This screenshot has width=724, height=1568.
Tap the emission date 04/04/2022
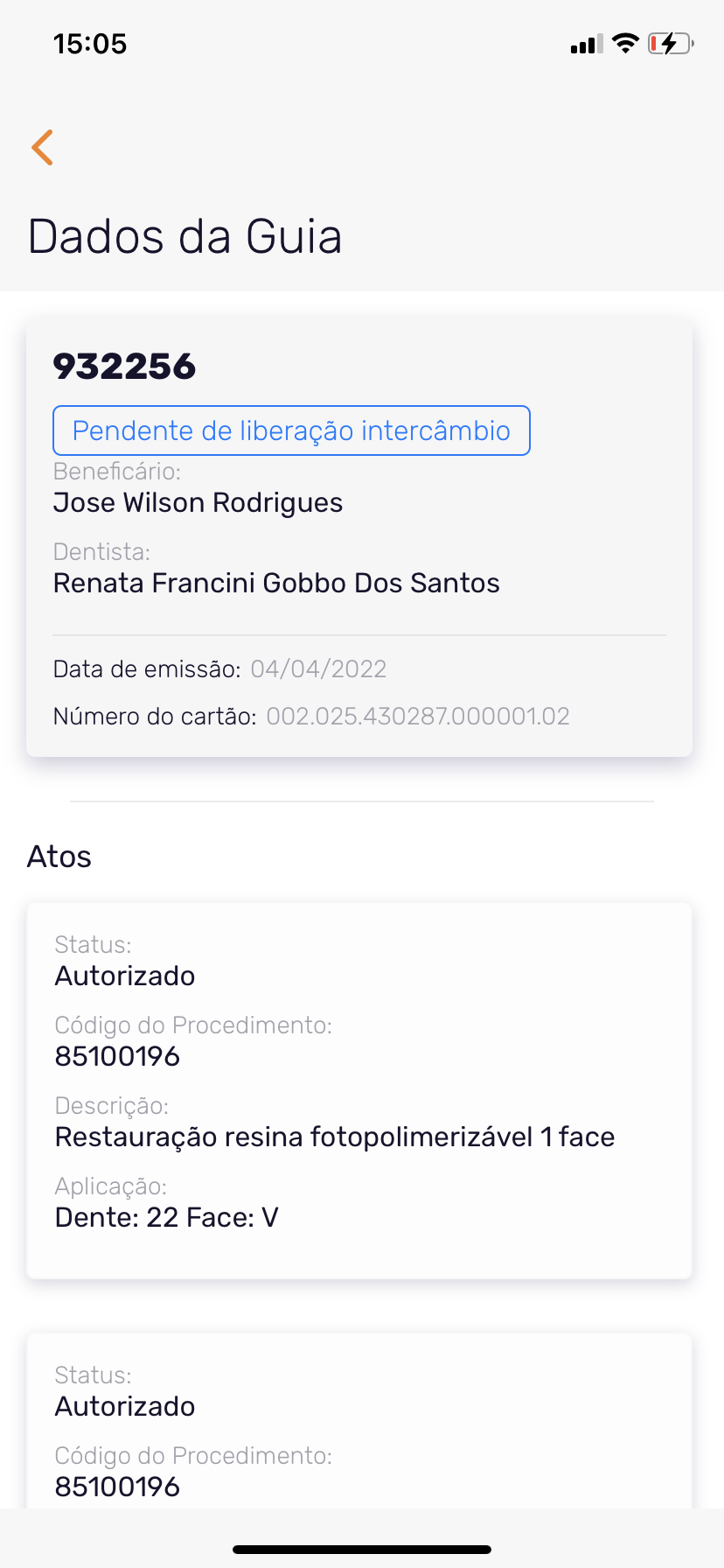(318, 669)
